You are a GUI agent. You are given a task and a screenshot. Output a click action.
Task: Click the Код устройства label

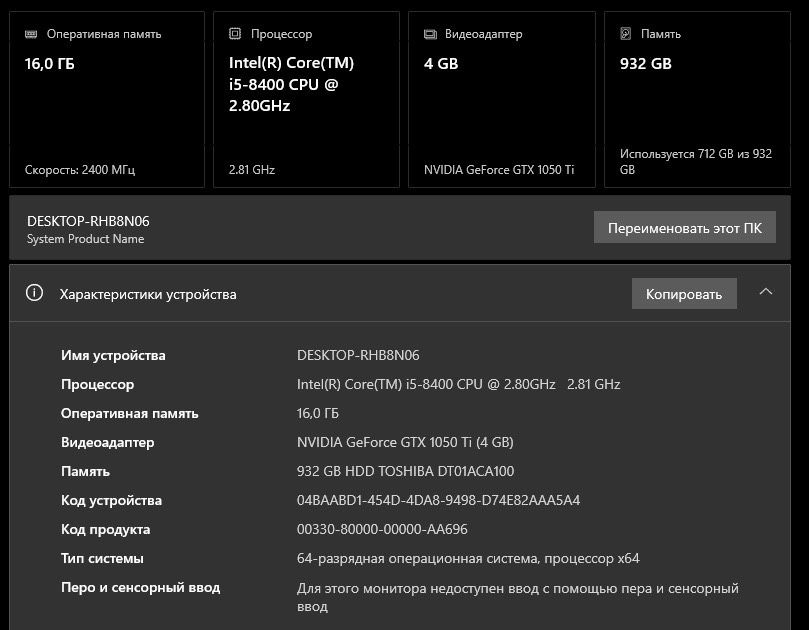pyautogui.click(x=111, y=500)
